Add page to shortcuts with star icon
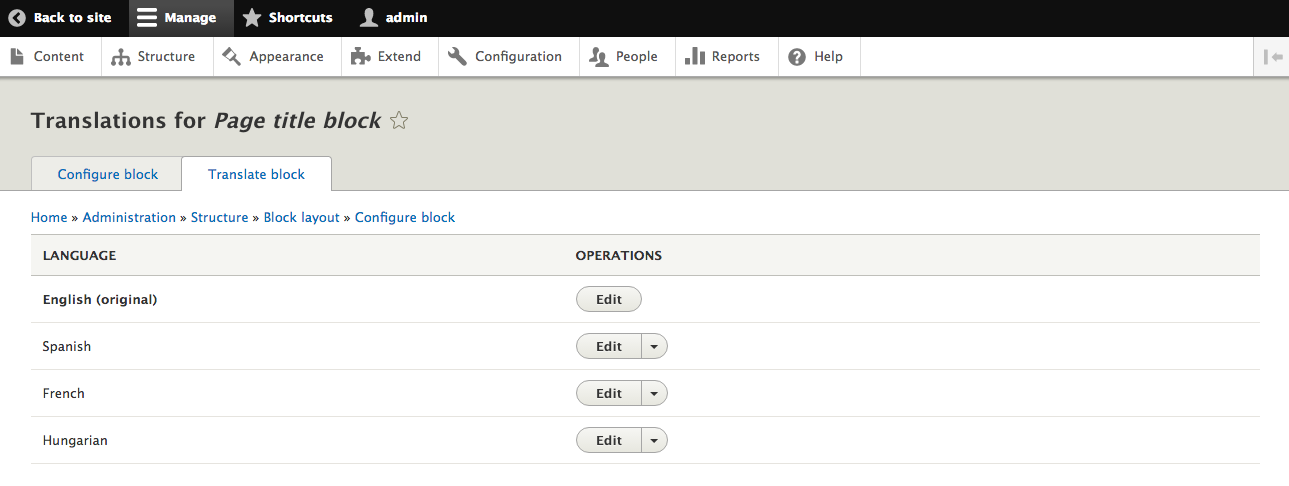This screenshot has width=1289, height=486. pos(399,121)
